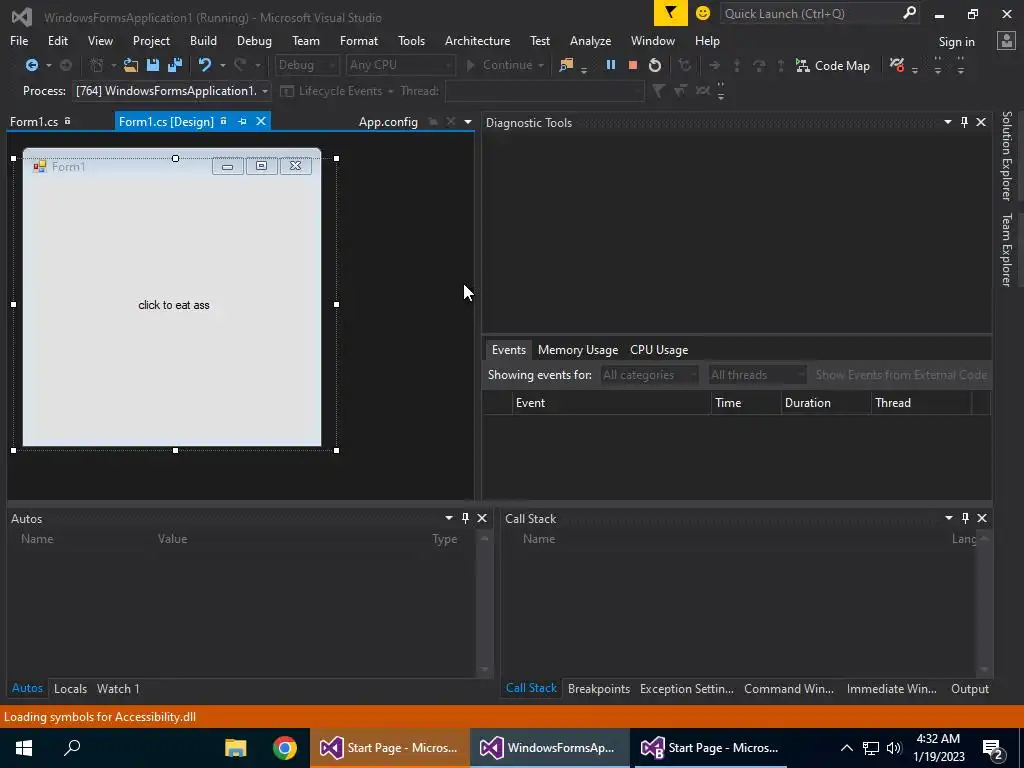Open the Debug menu

coord(254,40)
